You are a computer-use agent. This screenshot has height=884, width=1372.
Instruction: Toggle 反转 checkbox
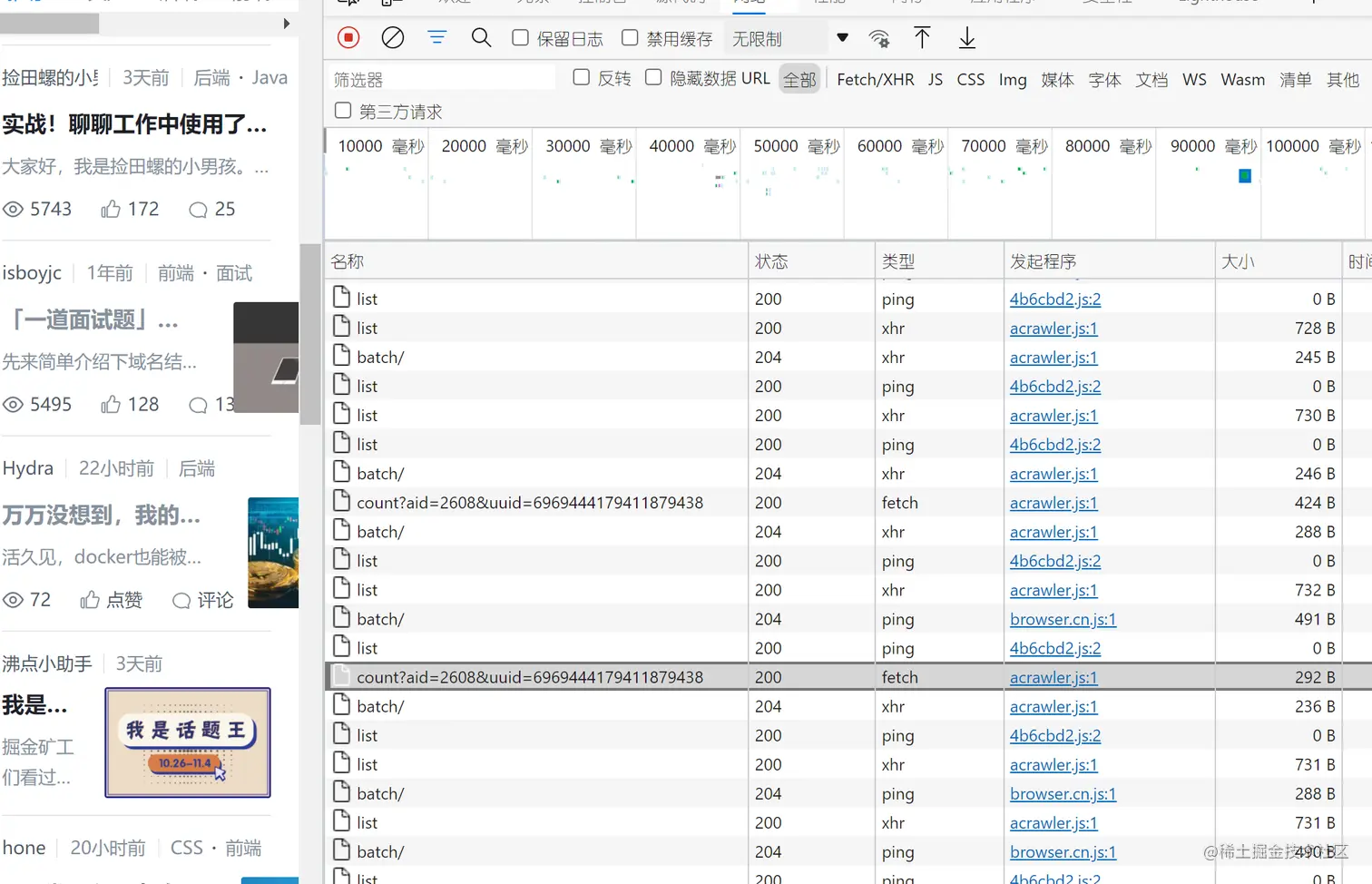click(x=582, y=77)
